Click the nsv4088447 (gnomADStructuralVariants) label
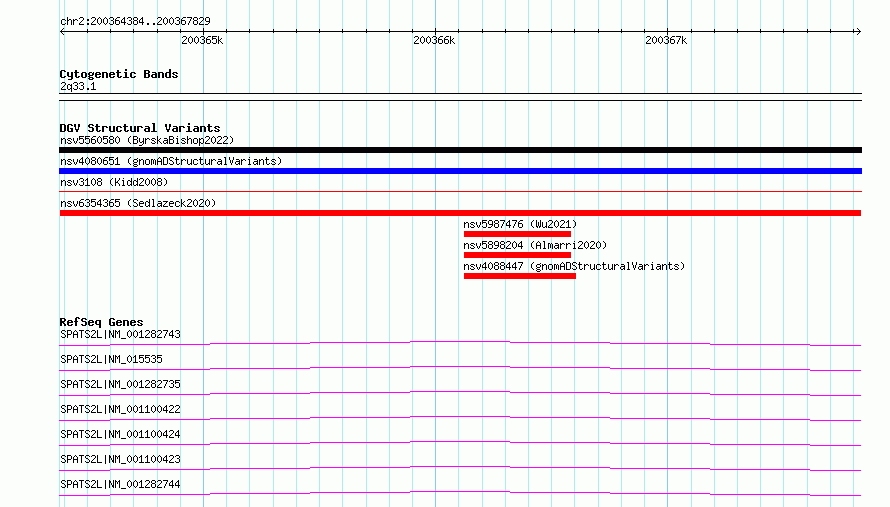This screenshot has width=890, height=507. pyautogui.click(x=574, y=266)
